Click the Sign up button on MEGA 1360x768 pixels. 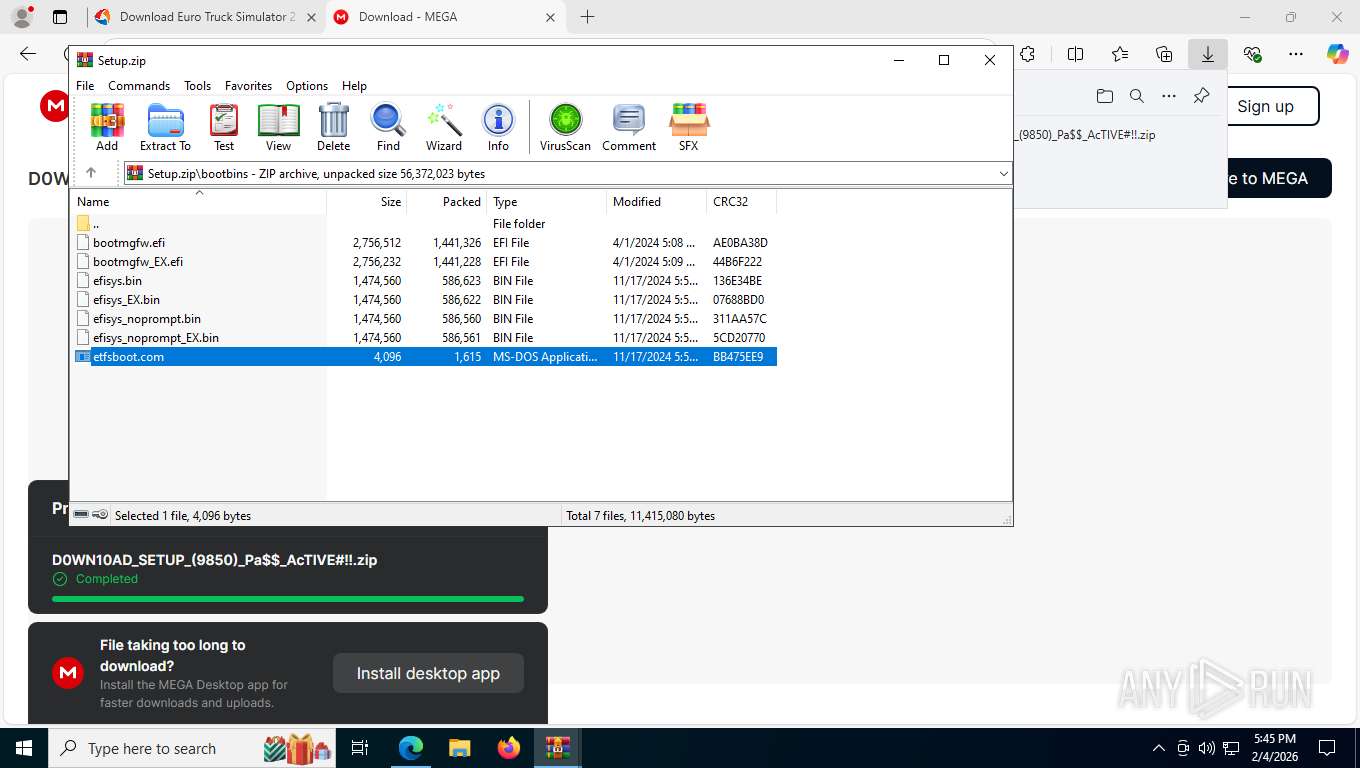1265,106
